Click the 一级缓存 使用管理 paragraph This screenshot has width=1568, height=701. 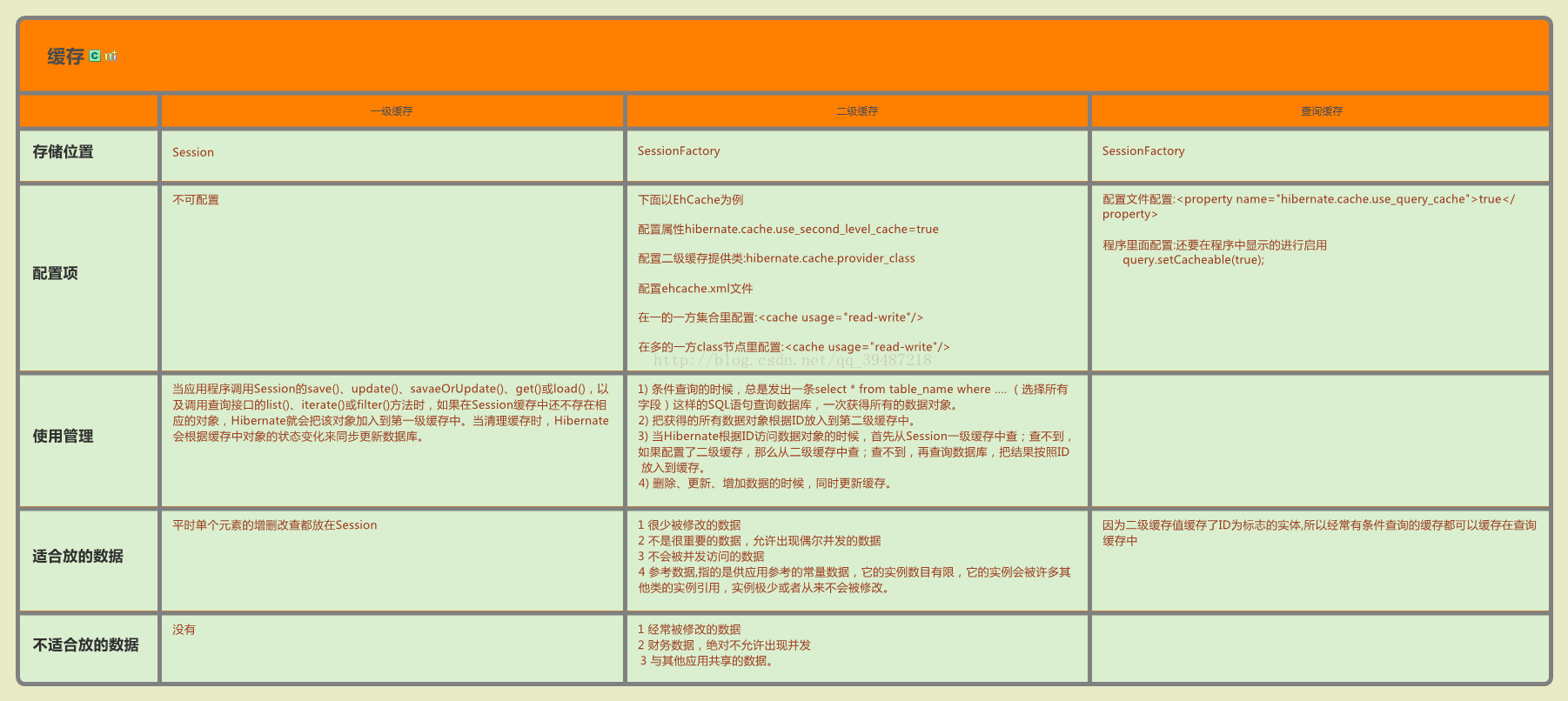tap(391, 412)
